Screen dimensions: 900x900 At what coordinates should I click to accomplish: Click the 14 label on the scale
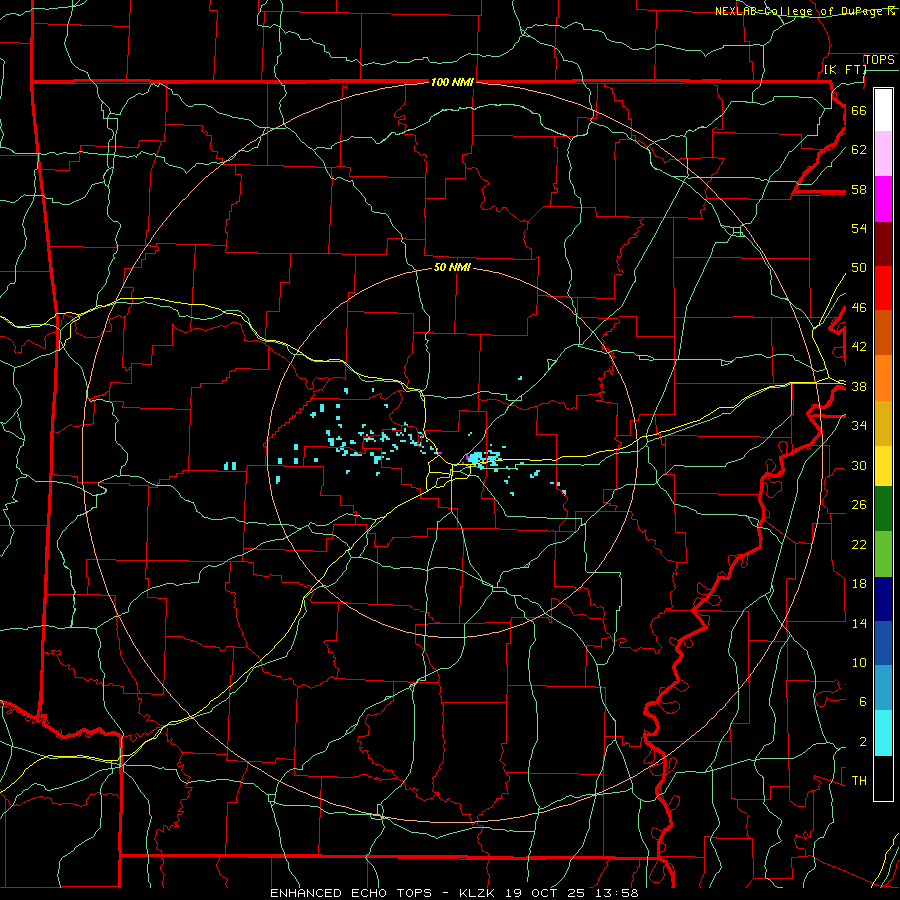pos(859,623)
